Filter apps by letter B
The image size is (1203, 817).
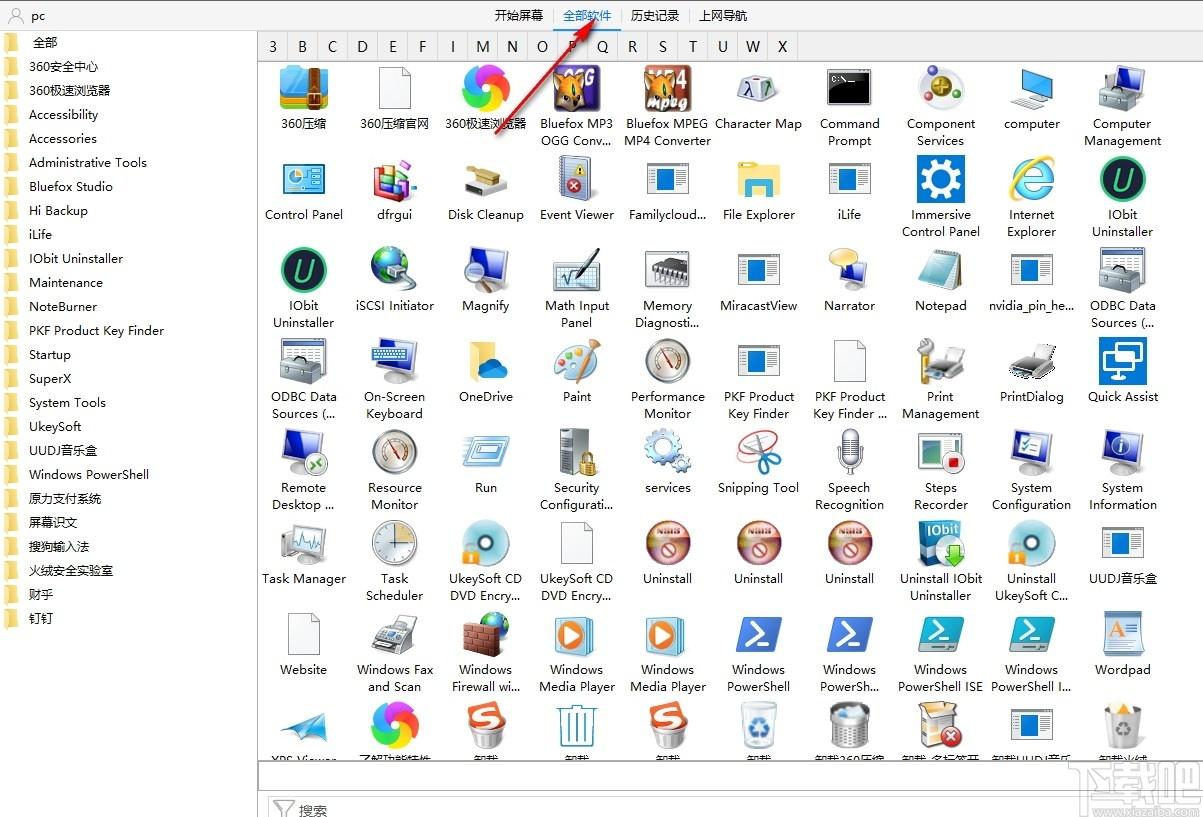click(302, 46)
